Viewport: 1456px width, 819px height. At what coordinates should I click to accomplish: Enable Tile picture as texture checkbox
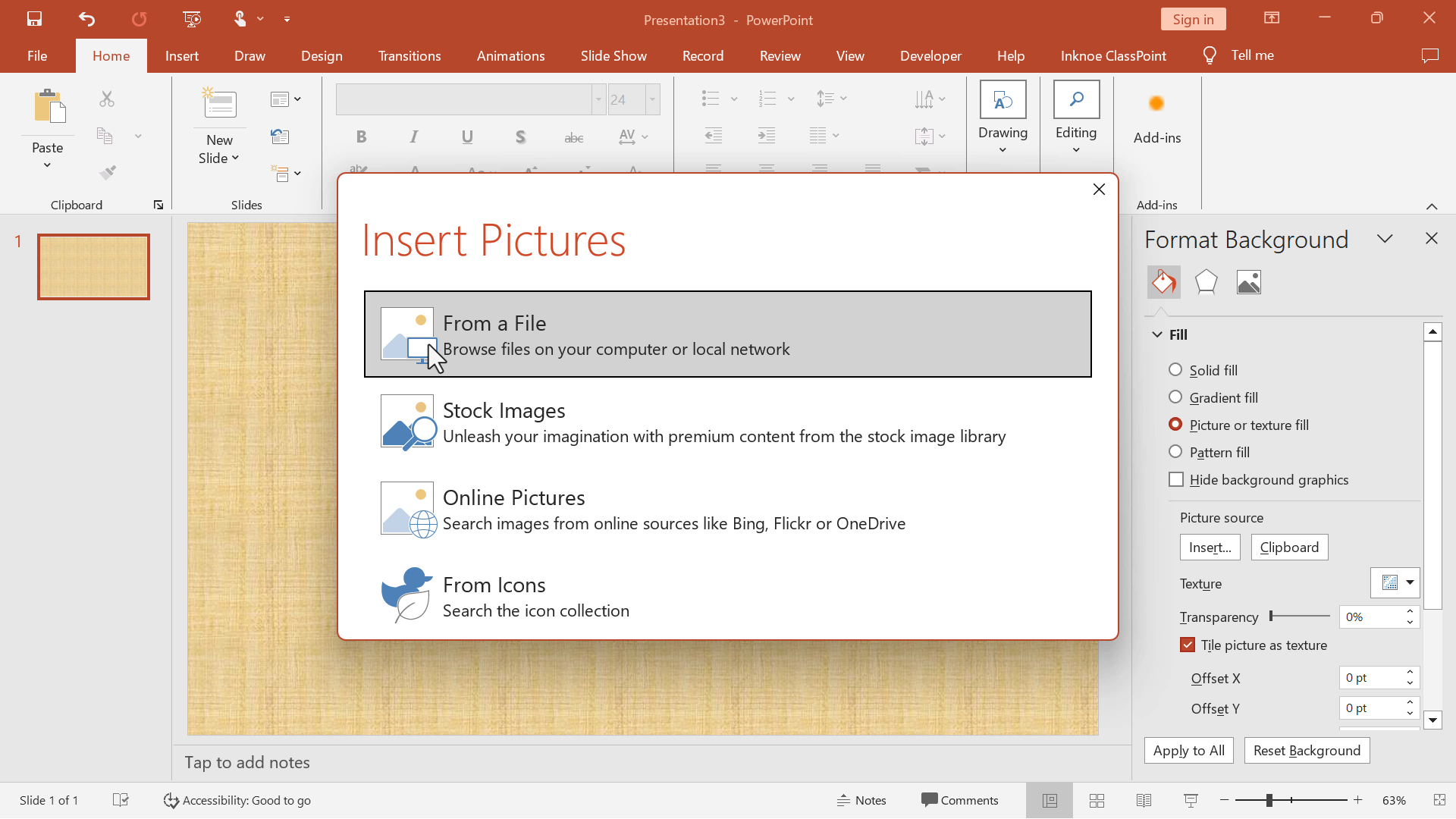[x=1188, y=644]
